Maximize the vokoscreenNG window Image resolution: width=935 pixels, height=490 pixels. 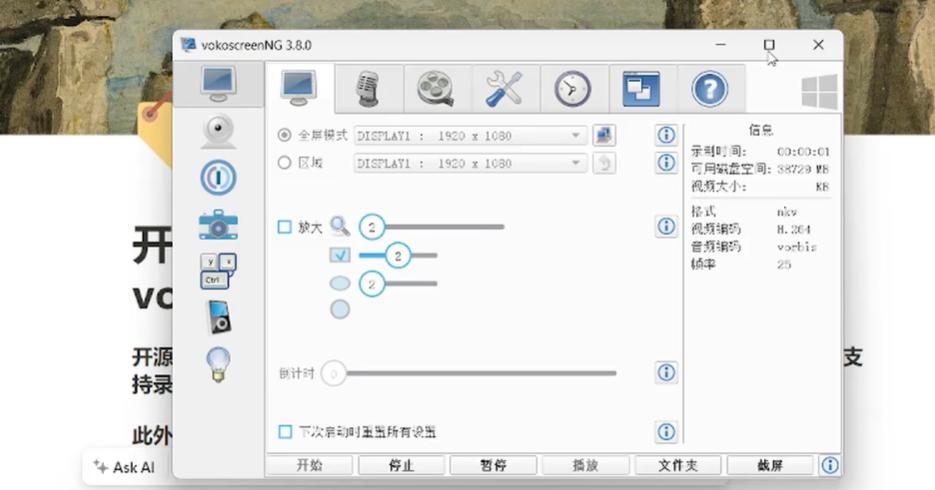[769, 45]
